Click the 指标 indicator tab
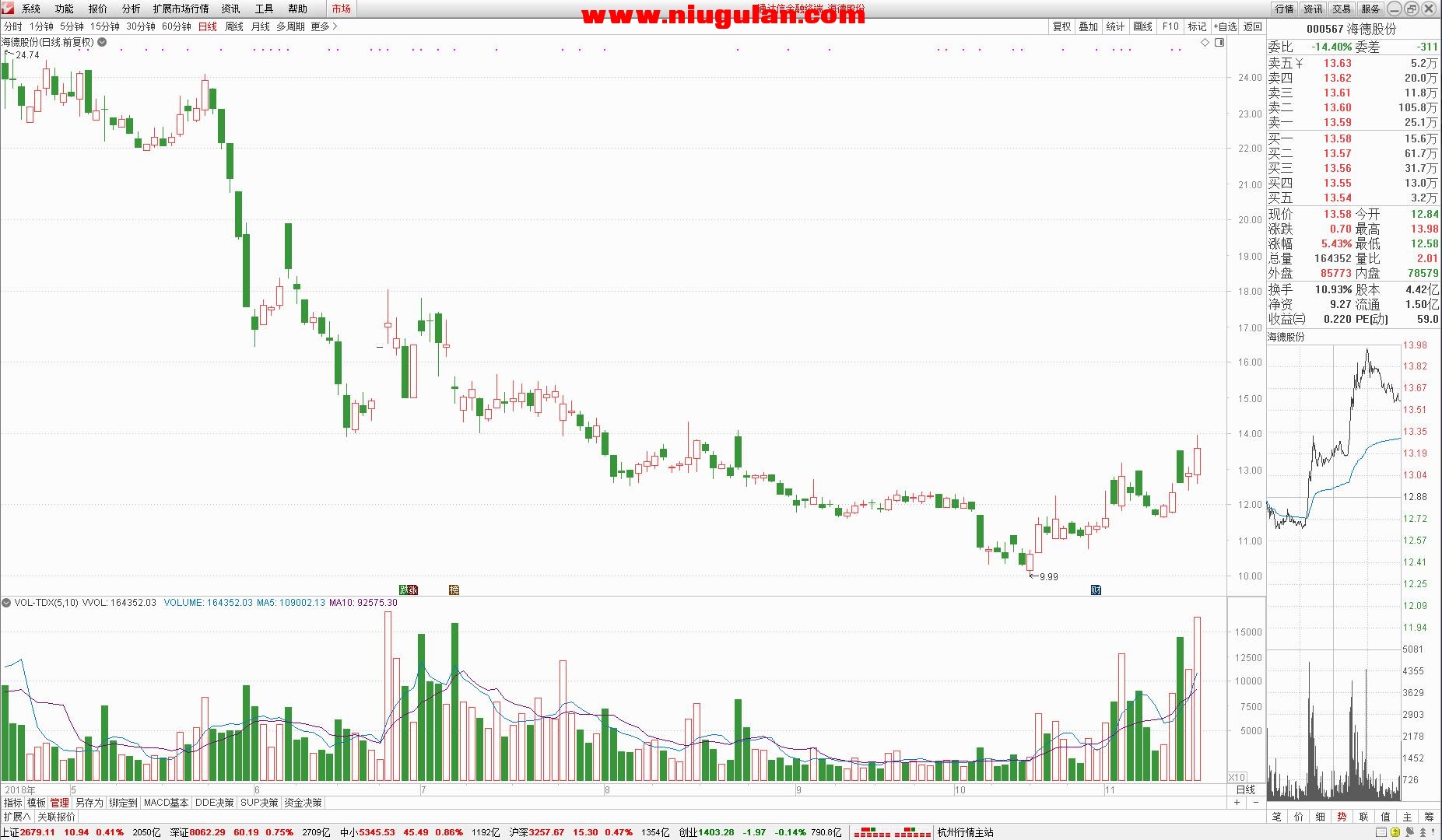 [13, 803]
